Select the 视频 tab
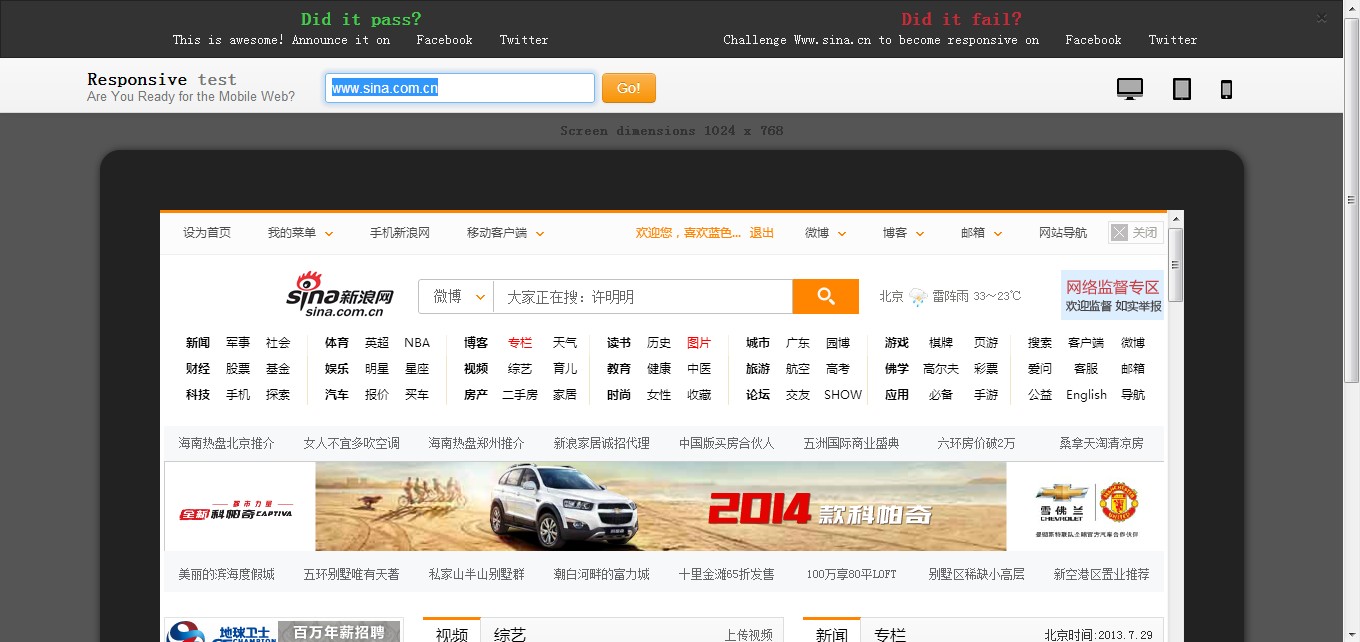Screen dimensions: 1360x642 452,633
